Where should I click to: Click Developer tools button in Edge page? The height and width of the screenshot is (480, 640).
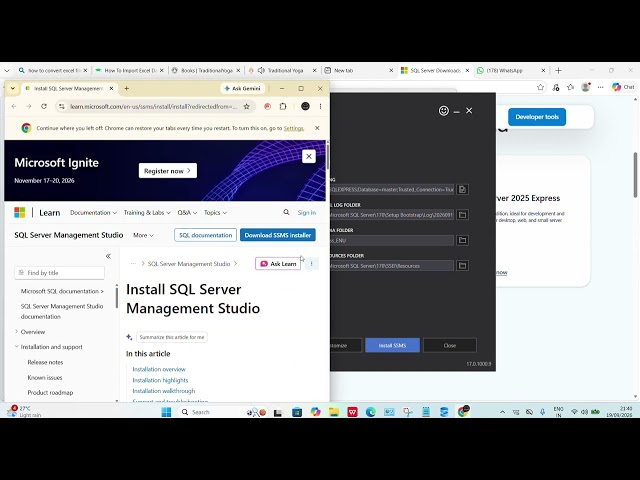(x=537, y=117)
